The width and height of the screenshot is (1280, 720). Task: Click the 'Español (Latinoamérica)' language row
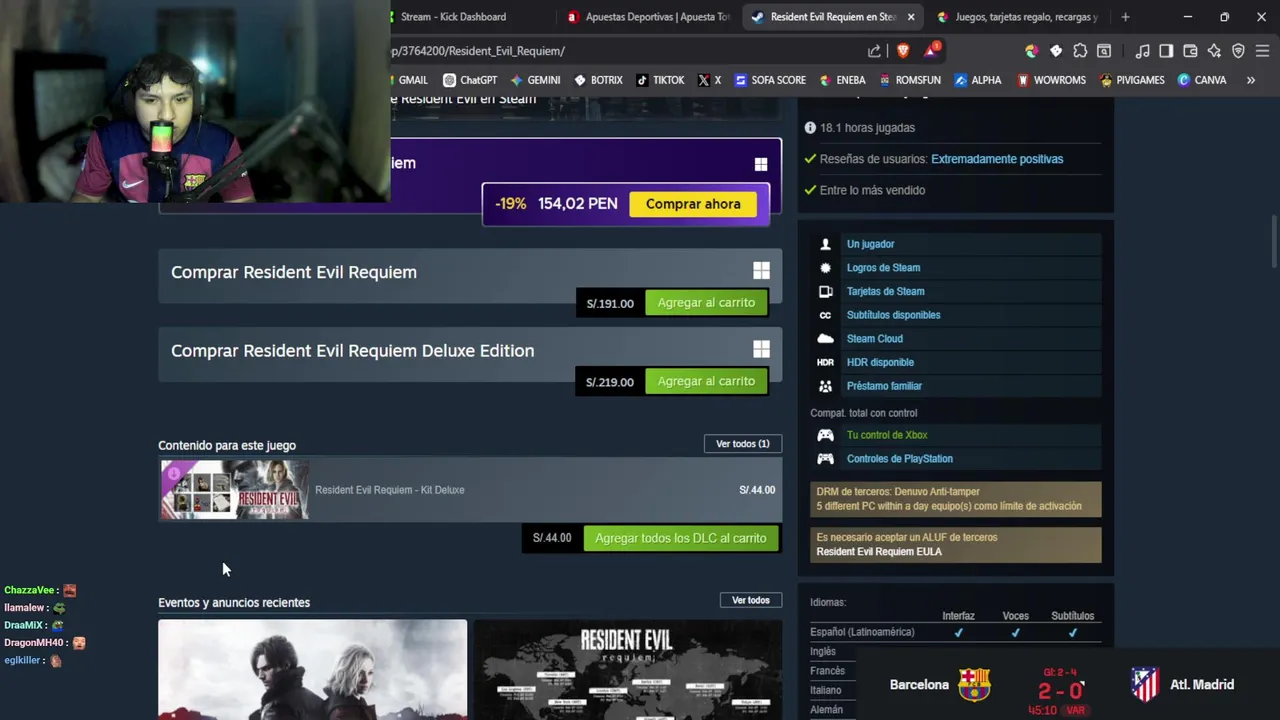pos(955,632)
